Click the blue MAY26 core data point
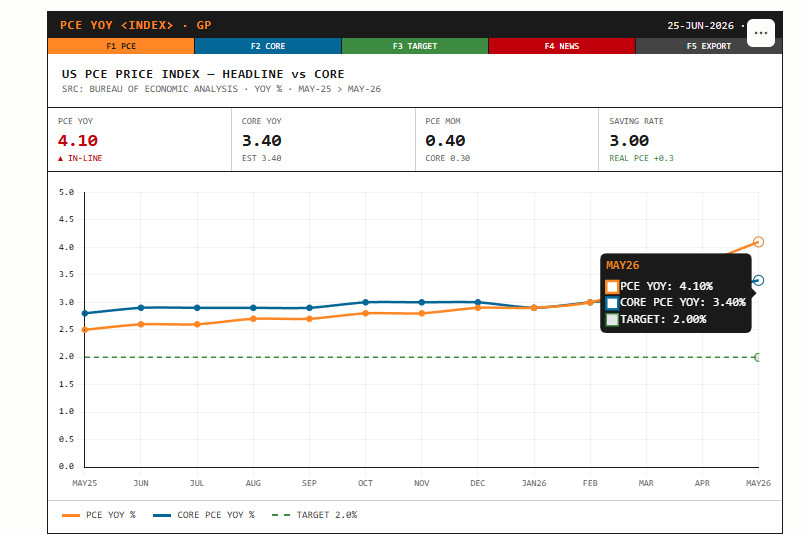The image size is (809, 535). point(758,280)
